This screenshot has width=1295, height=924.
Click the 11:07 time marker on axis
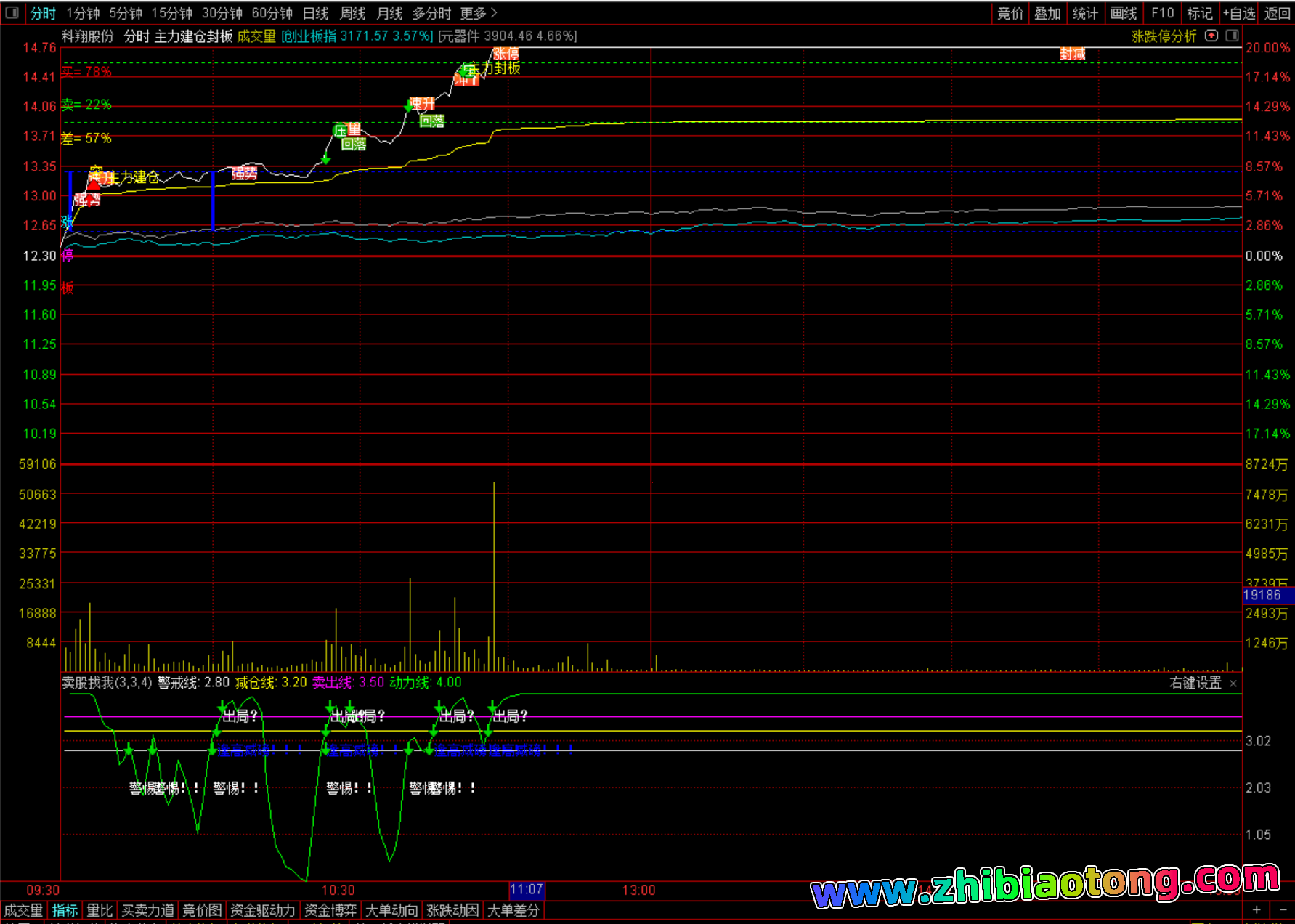(527, 890)
